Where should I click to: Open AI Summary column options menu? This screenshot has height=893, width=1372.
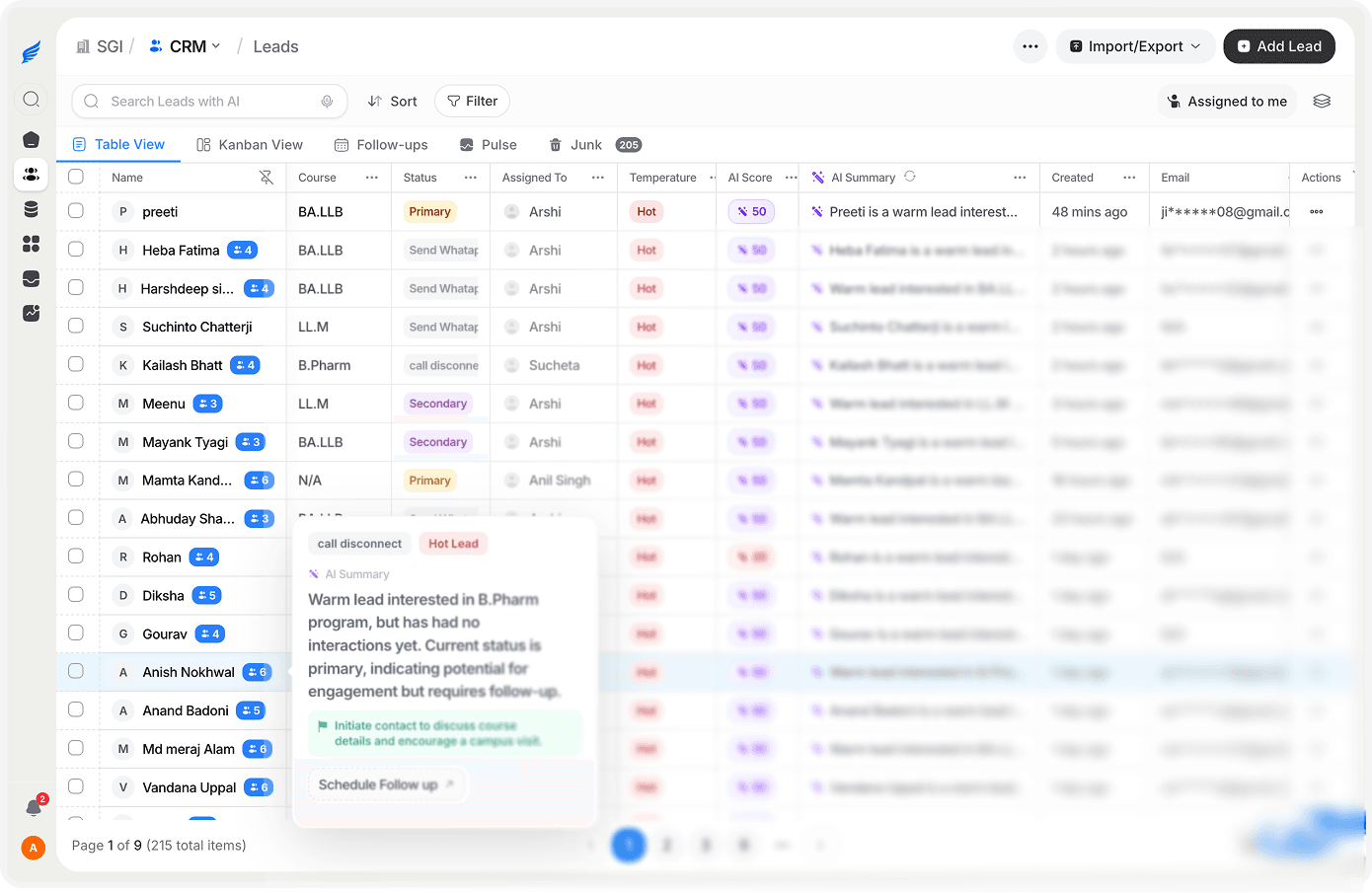click(1020, 178)
